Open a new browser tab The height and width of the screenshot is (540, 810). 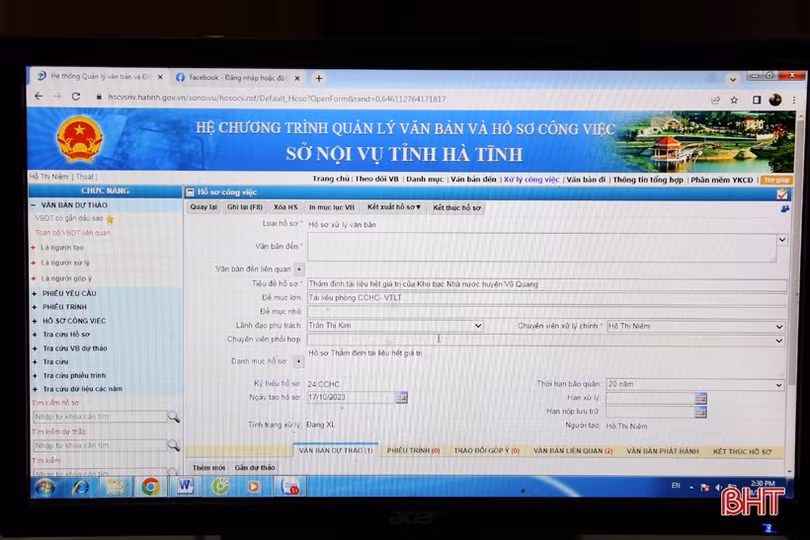coord(319,79)
